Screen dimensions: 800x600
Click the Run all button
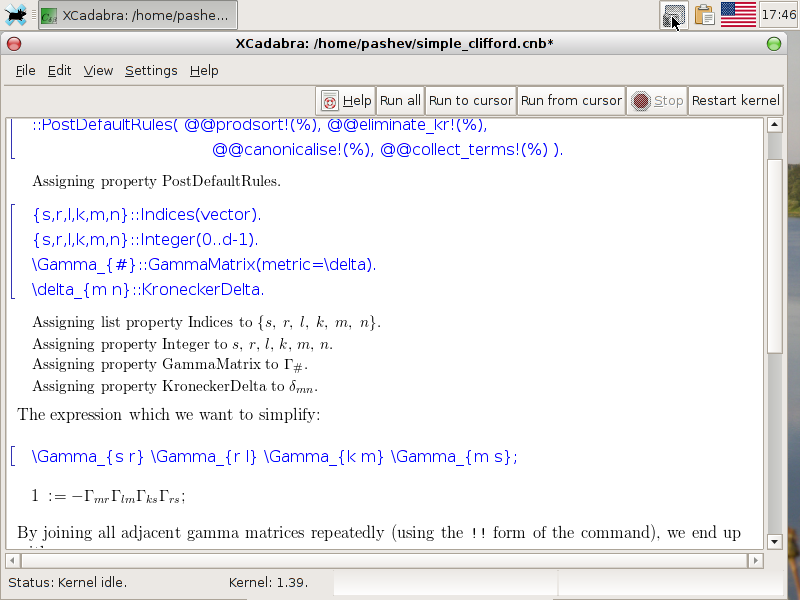[x=400, y=101]
